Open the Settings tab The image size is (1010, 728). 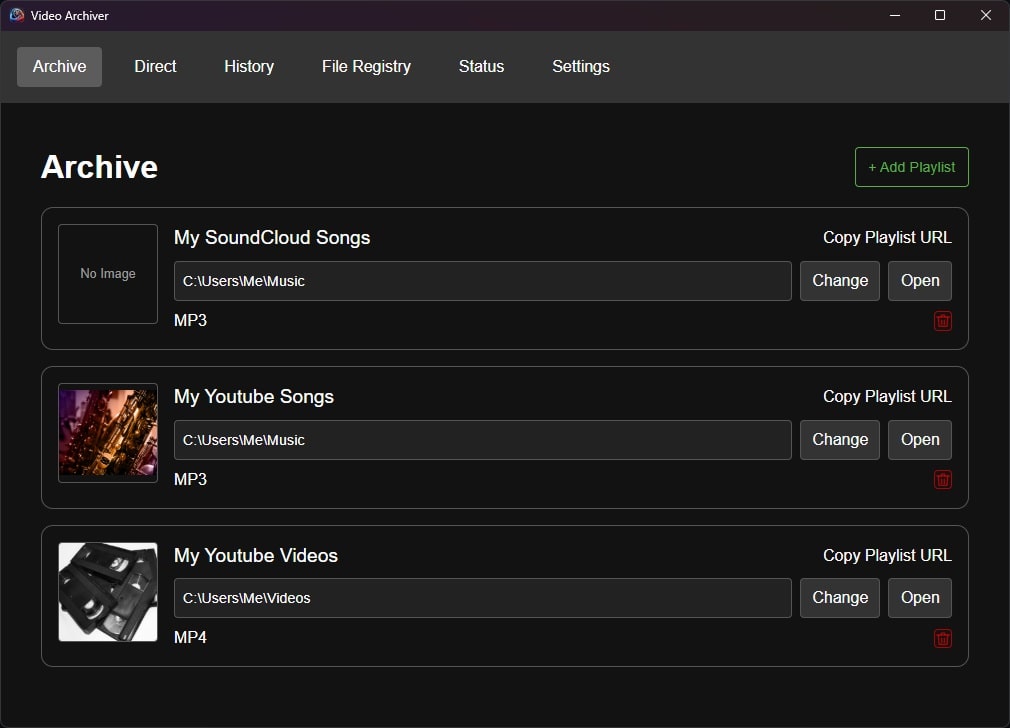pyautogui.click(x=580, y=66)
